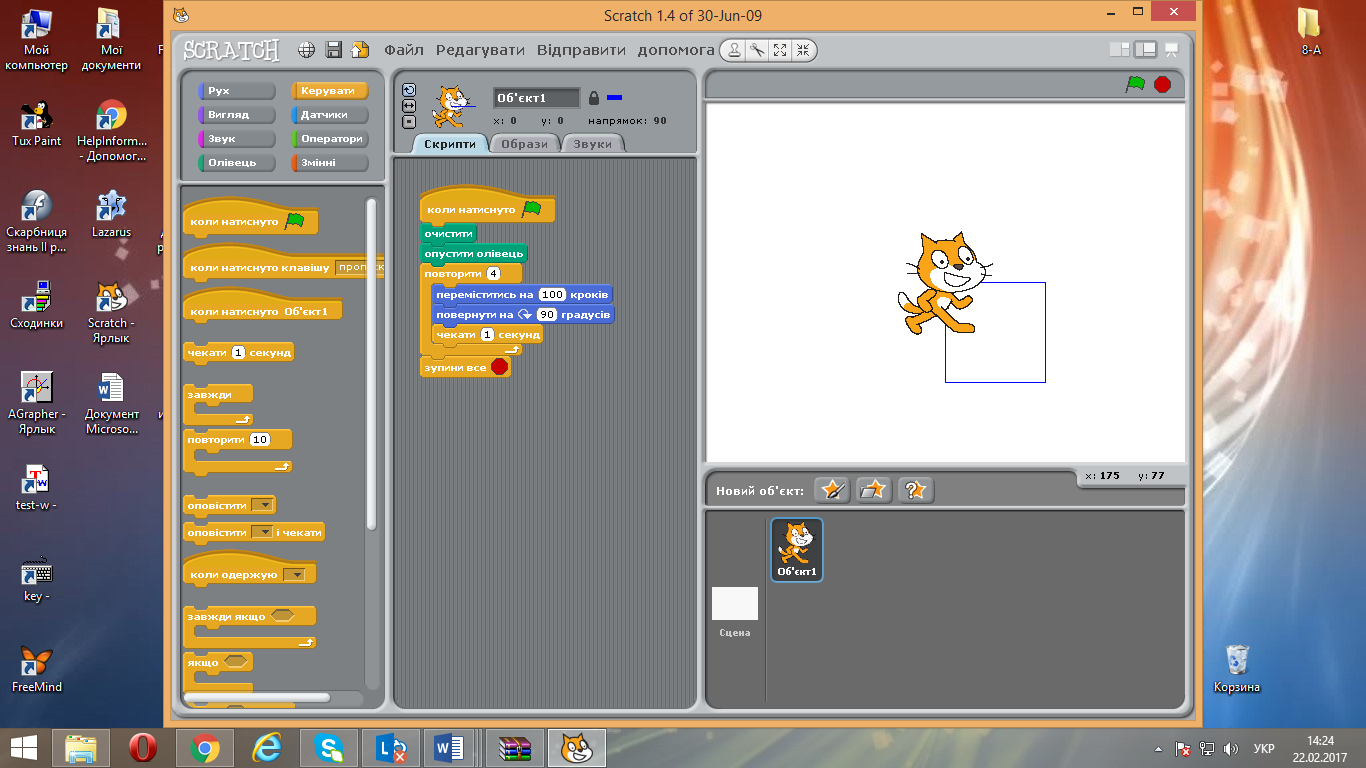This screenshot has height=768, width=1366.
Task: Open the допомога menu
Action: click(676, 50)
